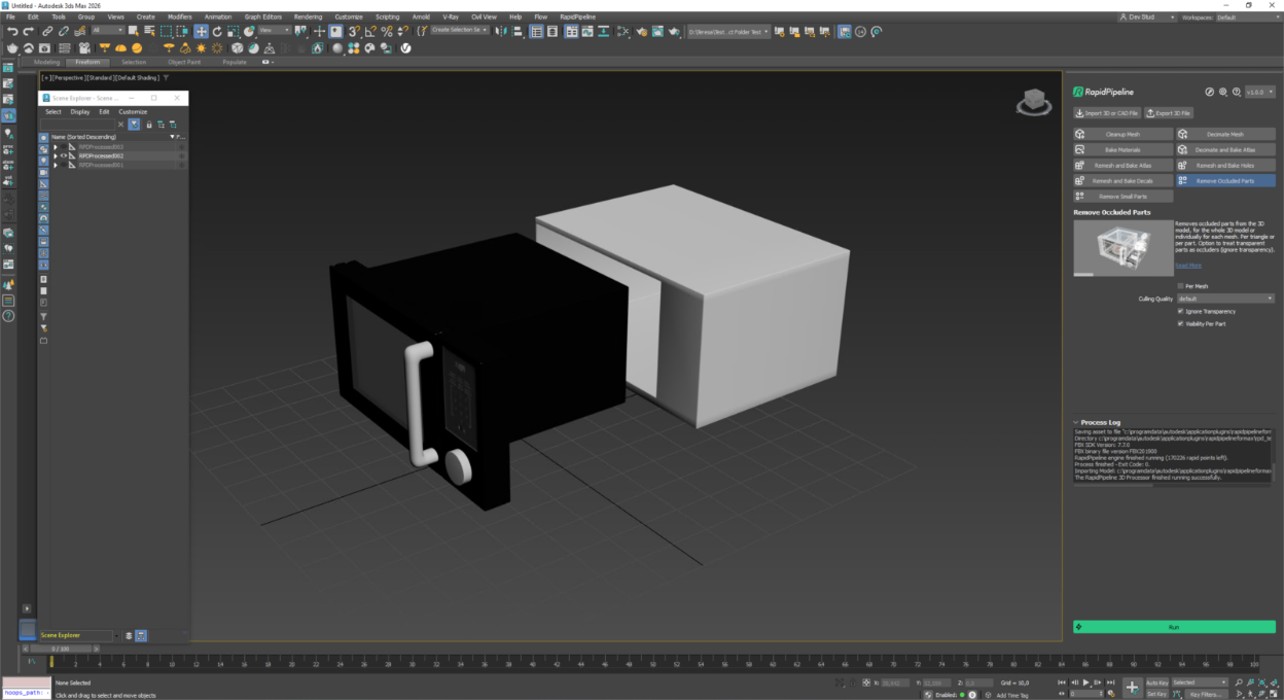
Task: Click the Name (Sorted Descending) column header
Action: point(84,137)
